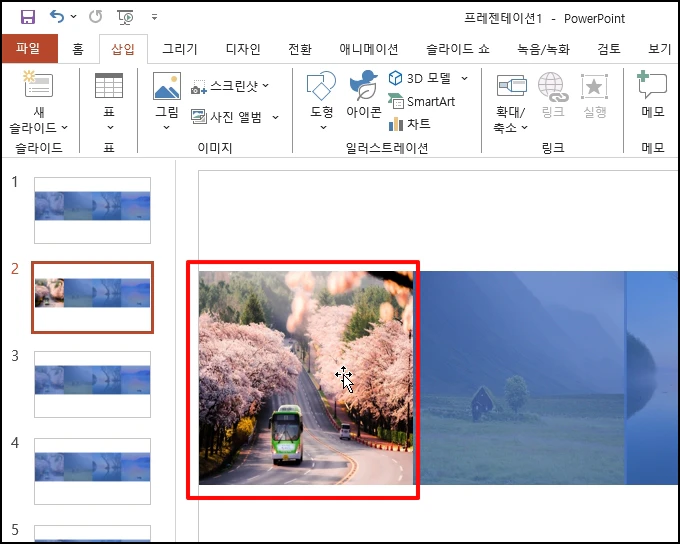The width and height of the screenshot is (680, 544).
Task: Select the 삽입 (Insert) tab
Action: [x=123, y=49]
